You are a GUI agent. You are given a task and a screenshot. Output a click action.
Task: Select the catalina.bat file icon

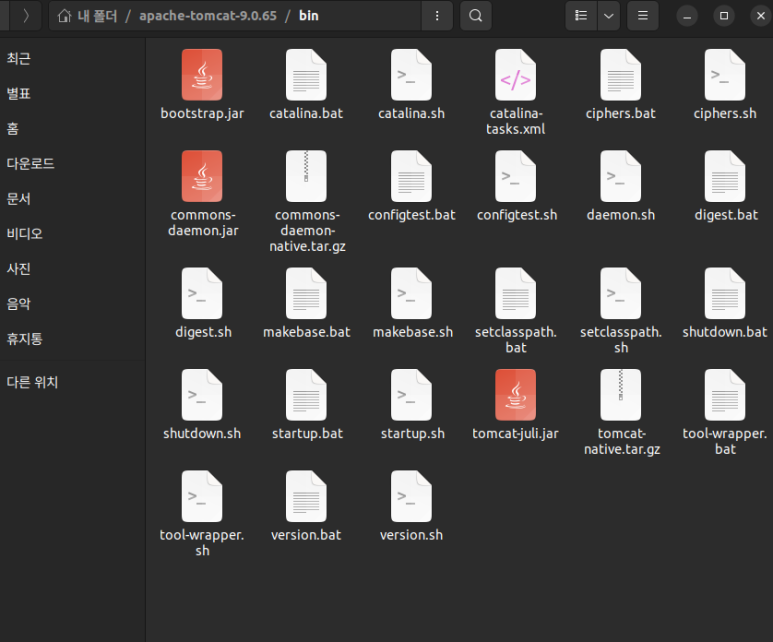(306, 75)
